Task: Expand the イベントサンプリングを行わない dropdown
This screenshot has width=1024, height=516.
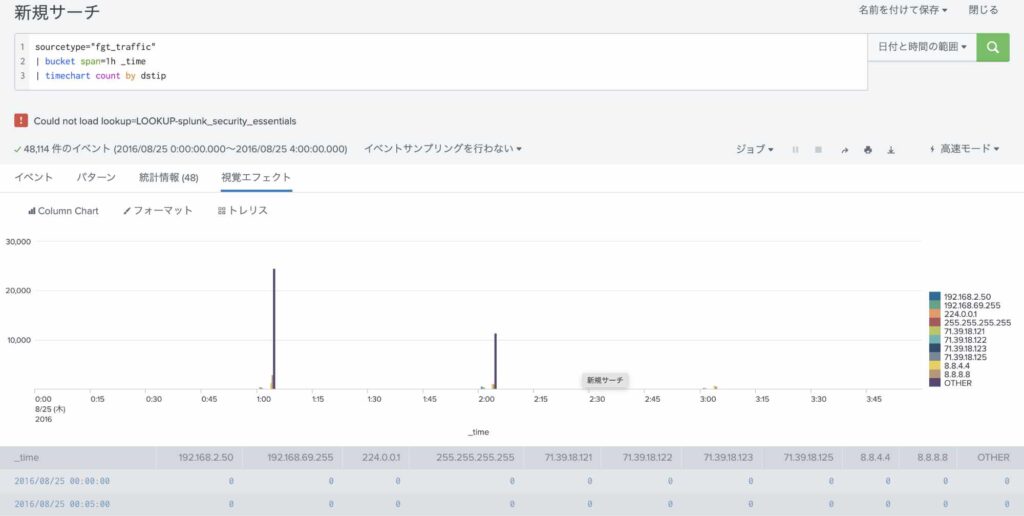Action: [442, 149]
